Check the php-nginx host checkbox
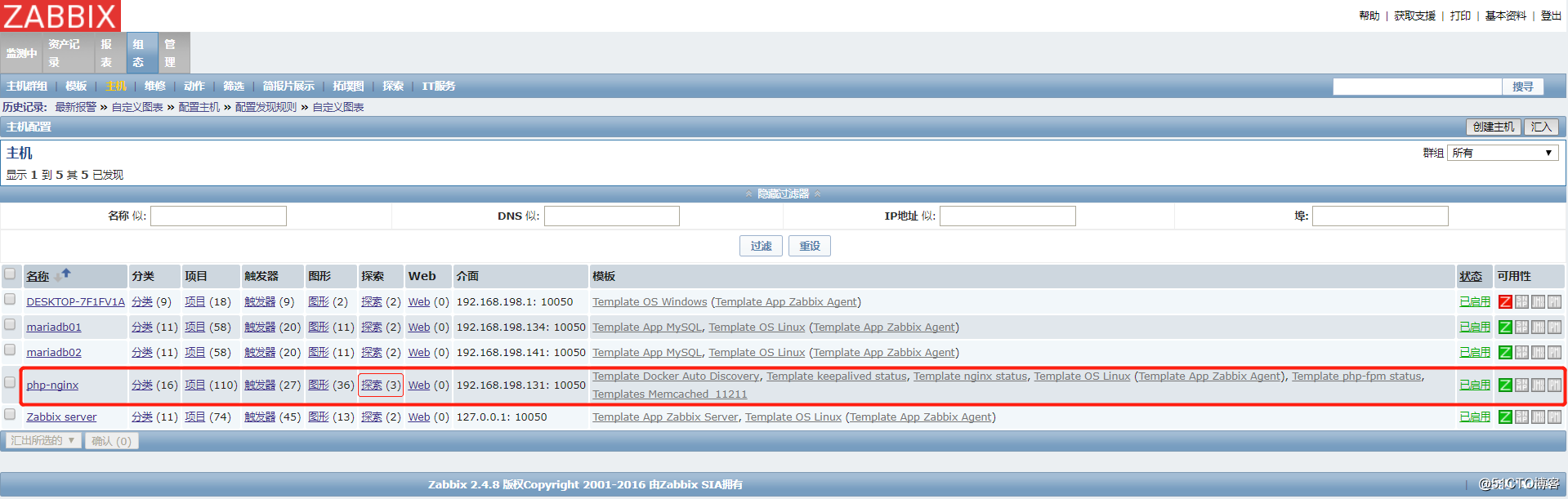The width and height of the screenshot is (1568, 499). pos(10,382)
